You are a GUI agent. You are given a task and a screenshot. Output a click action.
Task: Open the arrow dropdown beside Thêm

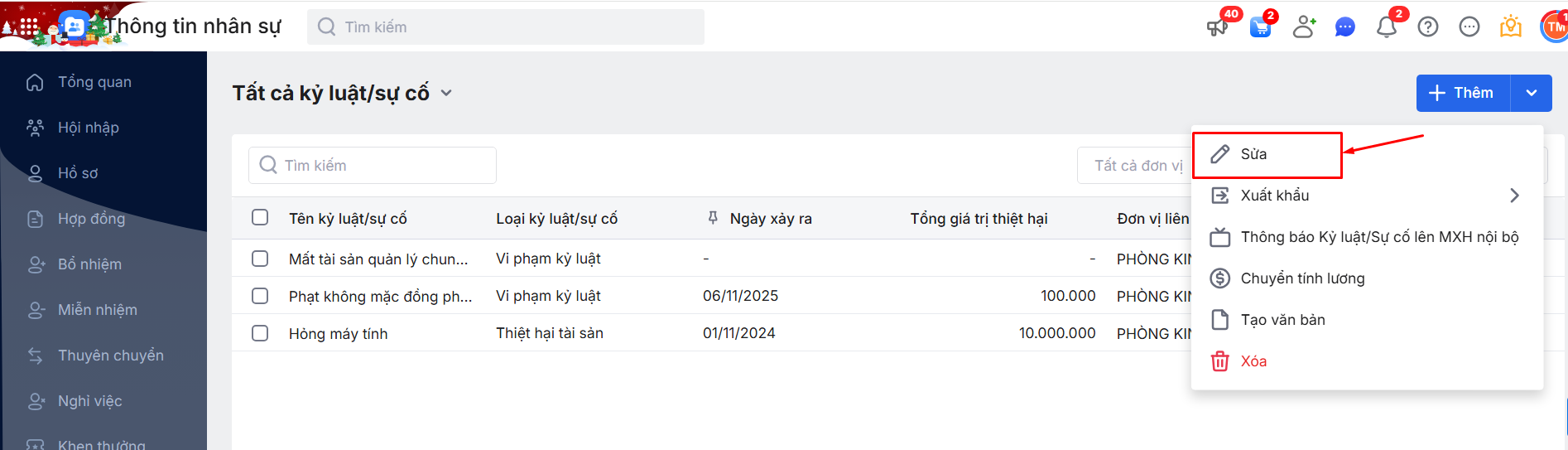coord(1532,93)
